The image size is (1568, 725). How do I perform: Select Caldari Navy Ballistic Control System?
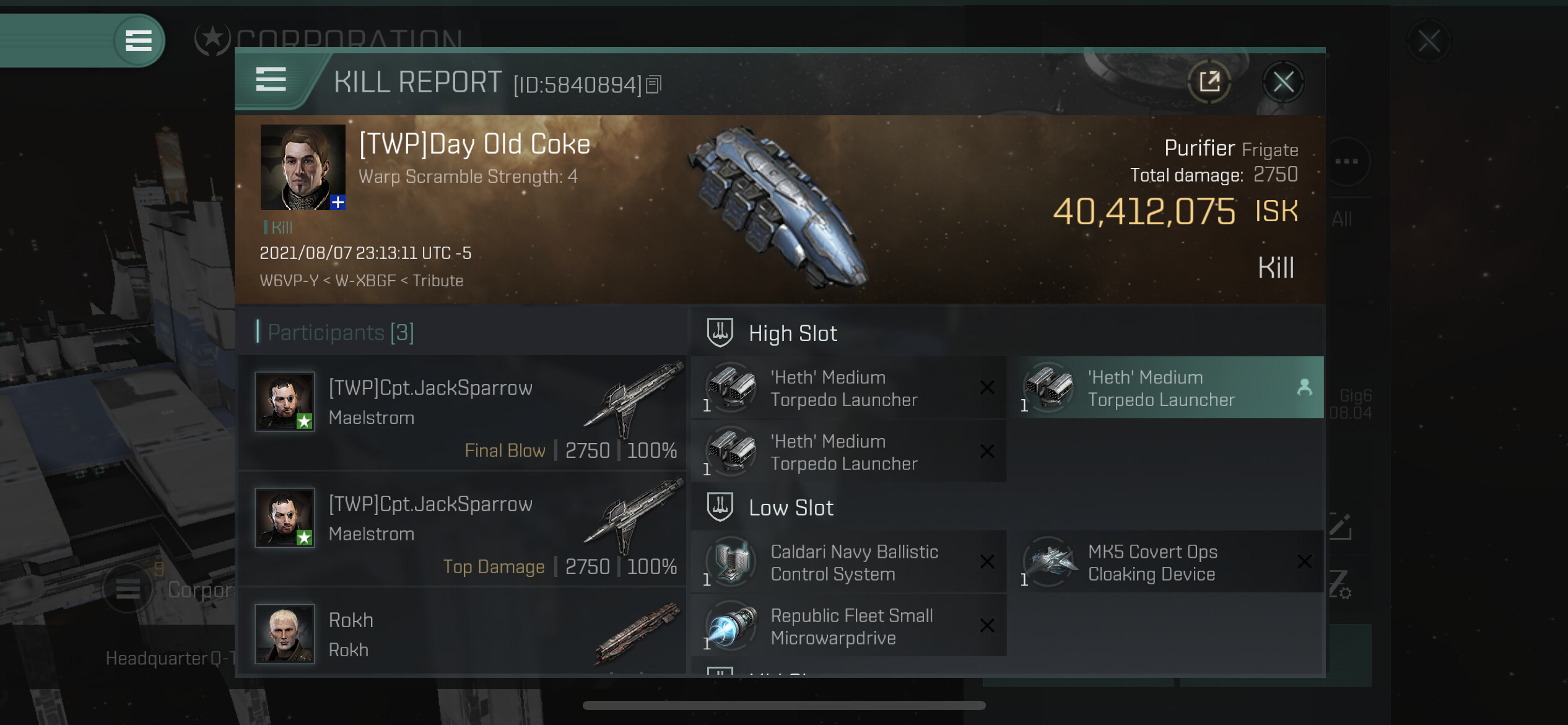tap(848, 563)
